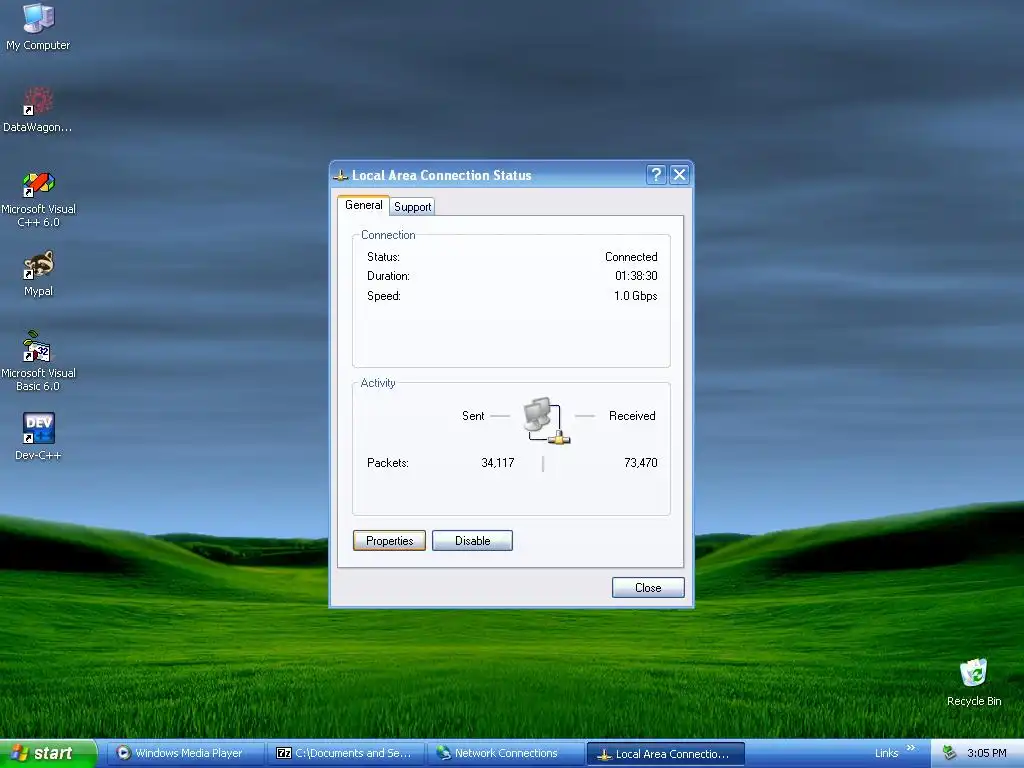
Task: Click the Sent label in Activity
Action: point(473,416)
